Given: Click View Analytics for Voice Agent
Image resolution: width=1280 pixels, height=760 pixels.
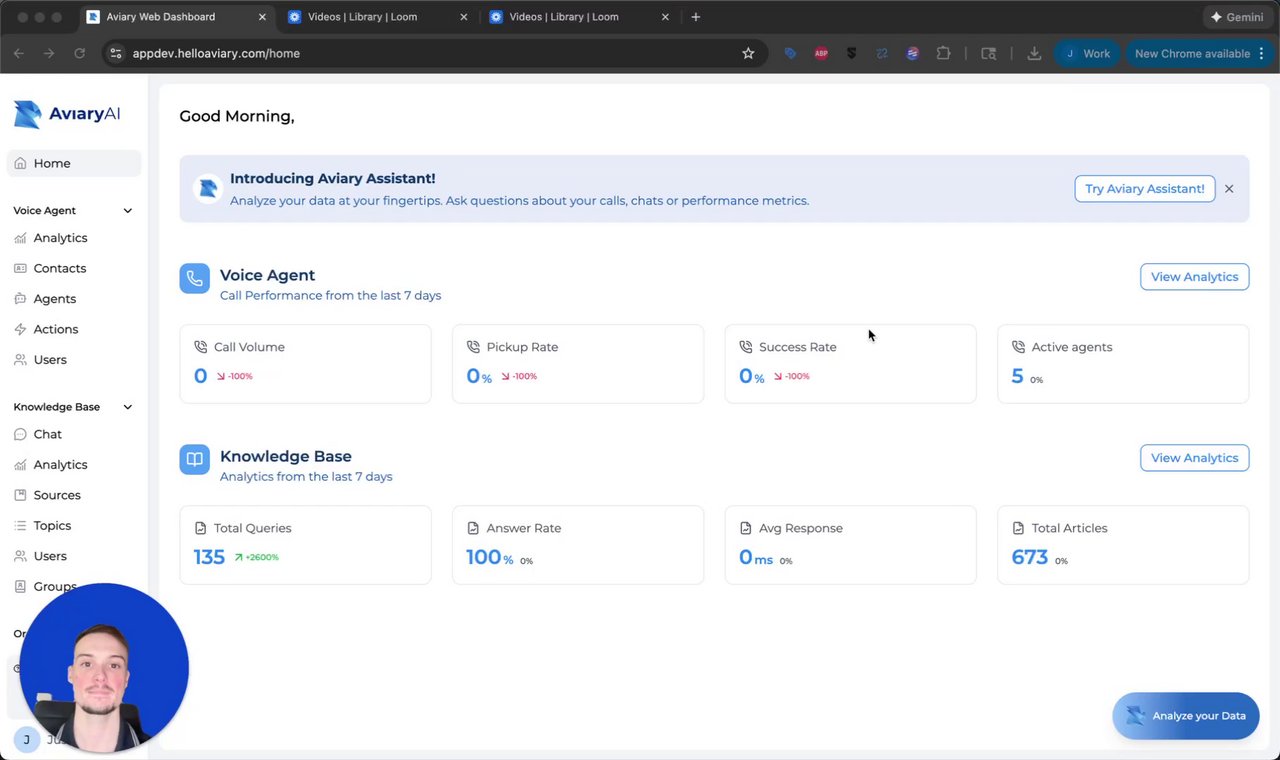Looking at the screenshot, I should [1194, 277].
